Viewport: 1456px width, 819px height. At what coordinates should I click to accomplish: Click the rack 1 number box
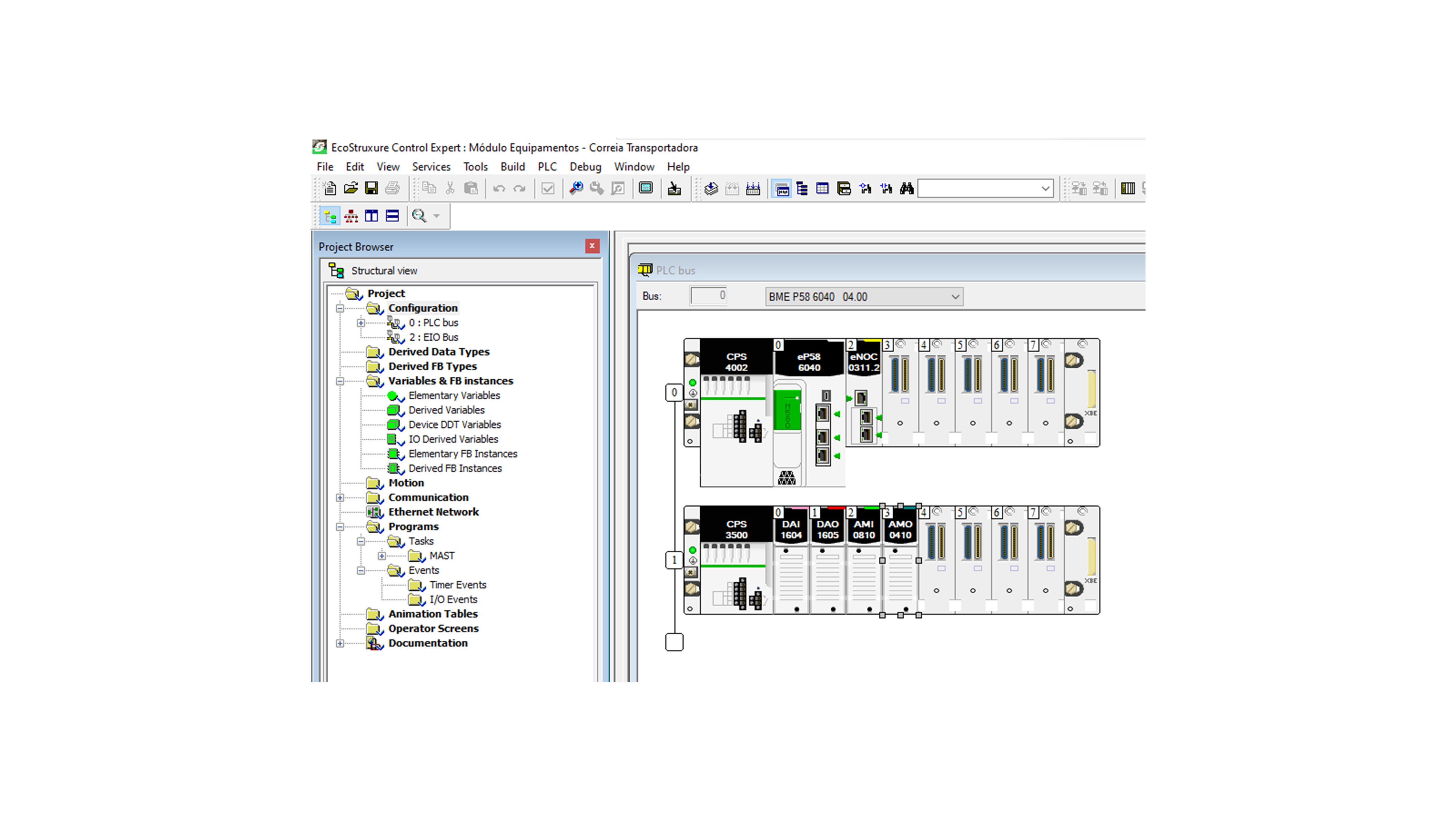[x=674, y=561]
